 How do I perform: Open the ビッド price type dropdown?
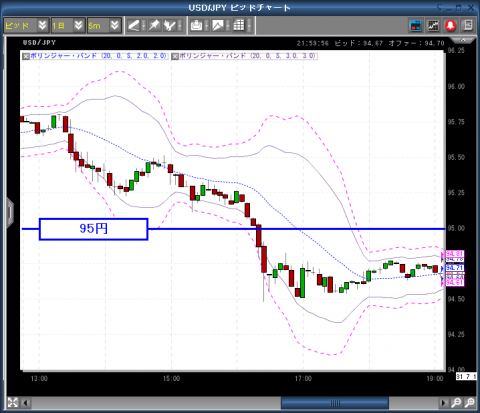[26, 25]
